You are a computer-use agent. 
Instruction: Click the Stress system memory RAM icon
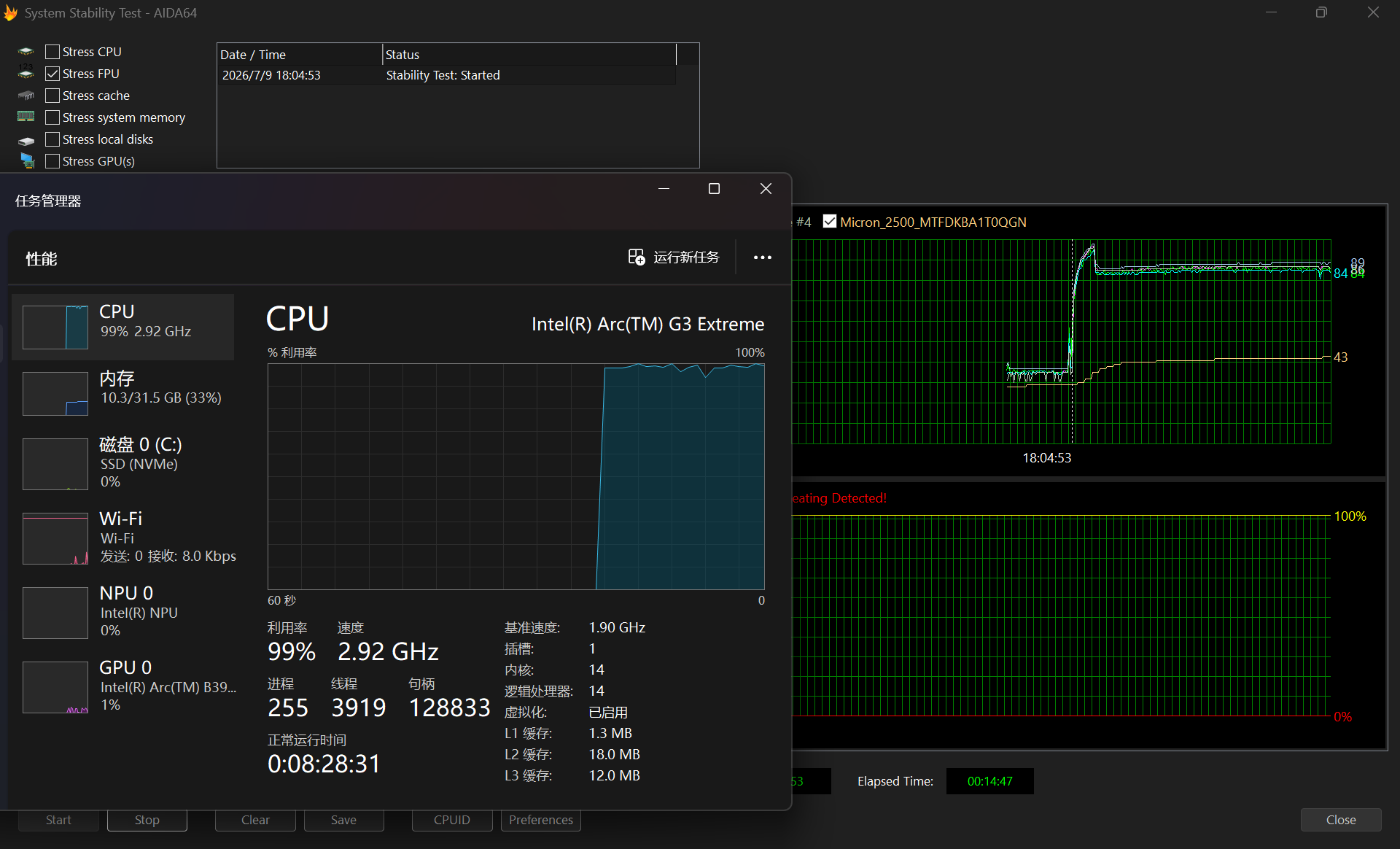tap(26, 117)
